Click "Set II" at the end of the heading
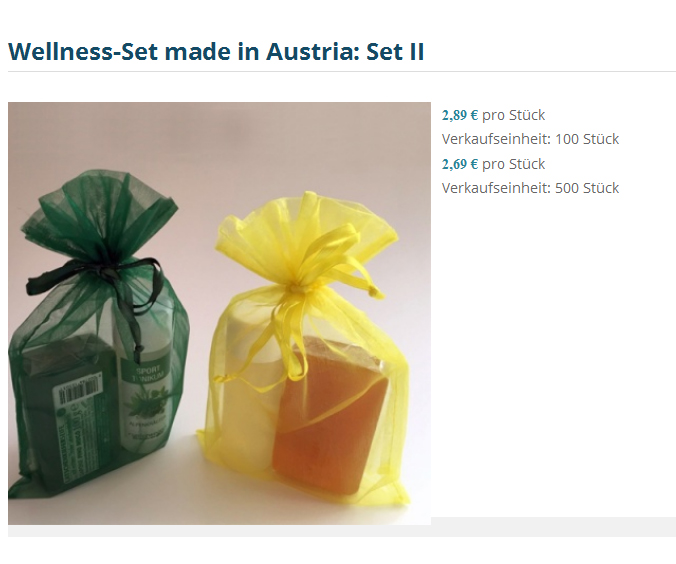 pos(395,51)
